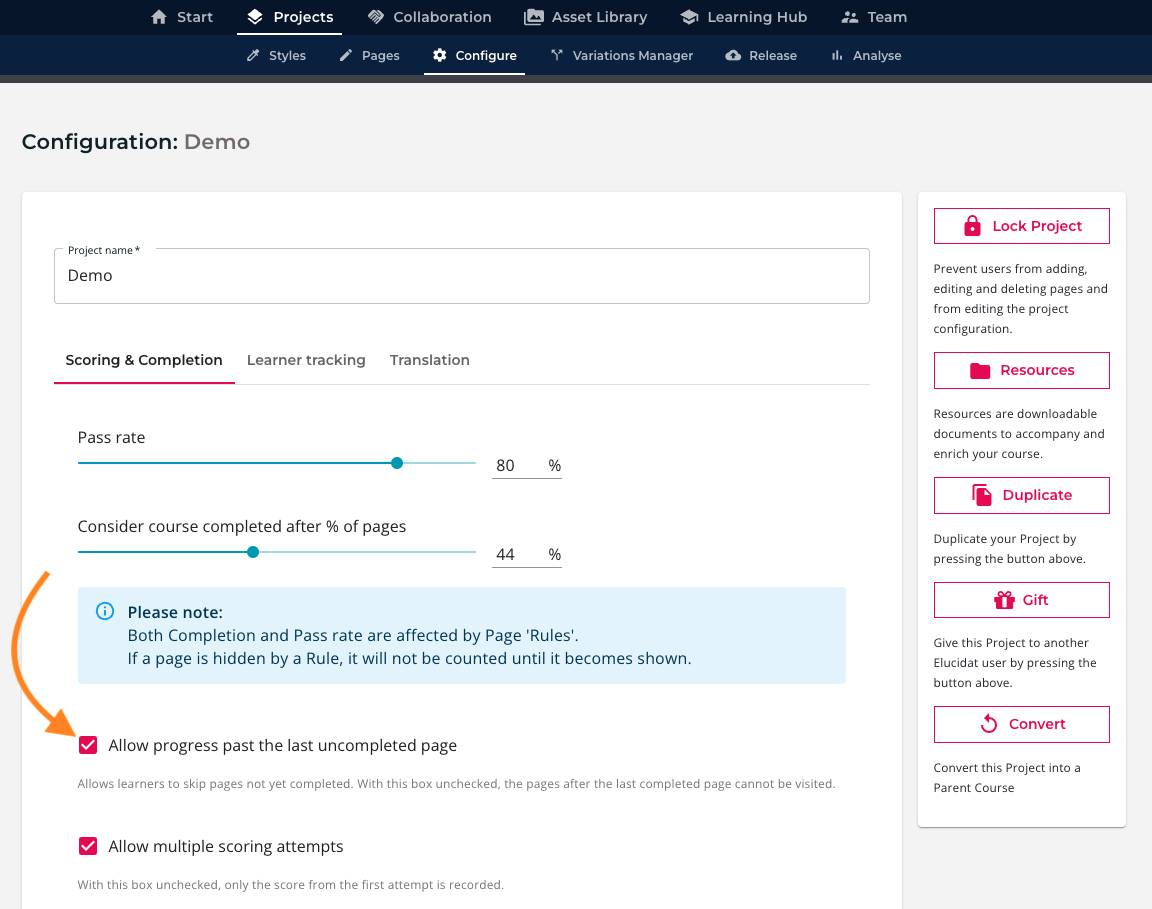Click the Resources button
Image resolution: width=1152 pixels, height=909 pixels.
(x=1021, y=370)
